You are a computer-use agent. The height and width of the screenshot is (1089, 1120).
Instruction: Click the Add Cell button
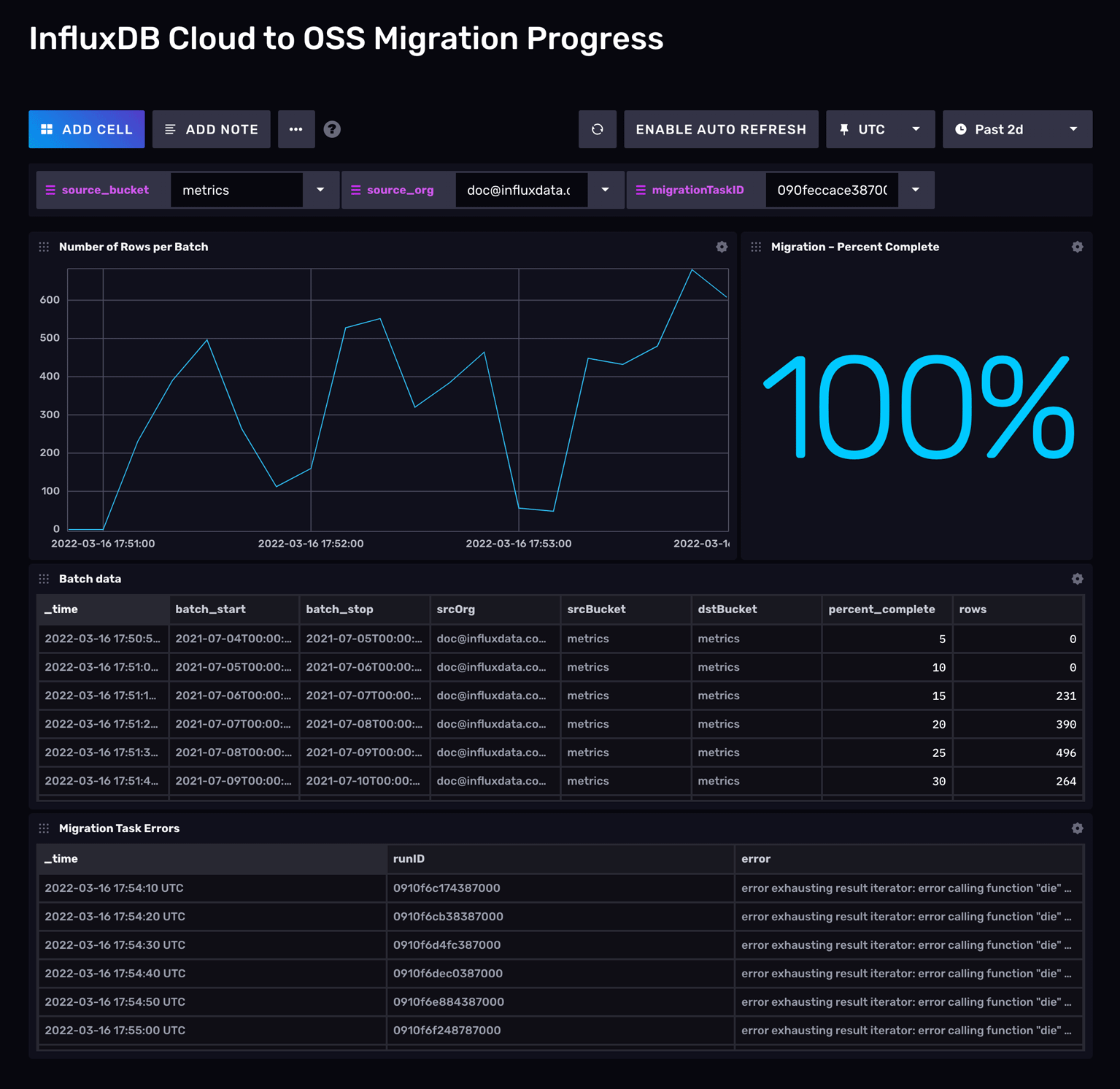pyautogui.click(x=87, y=129)
